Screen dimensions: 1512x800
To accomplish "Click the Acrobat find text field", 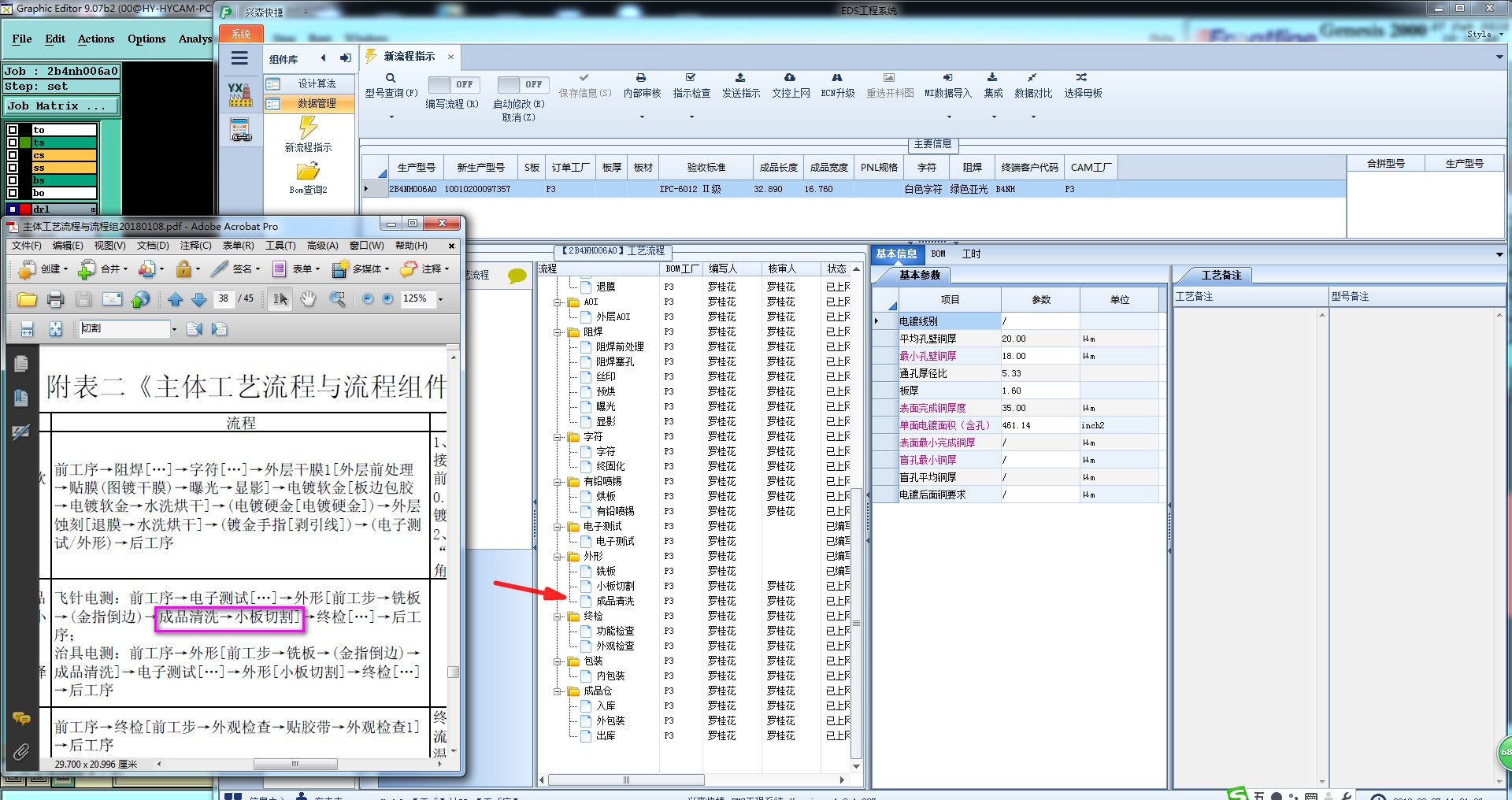I will (124, 329).
